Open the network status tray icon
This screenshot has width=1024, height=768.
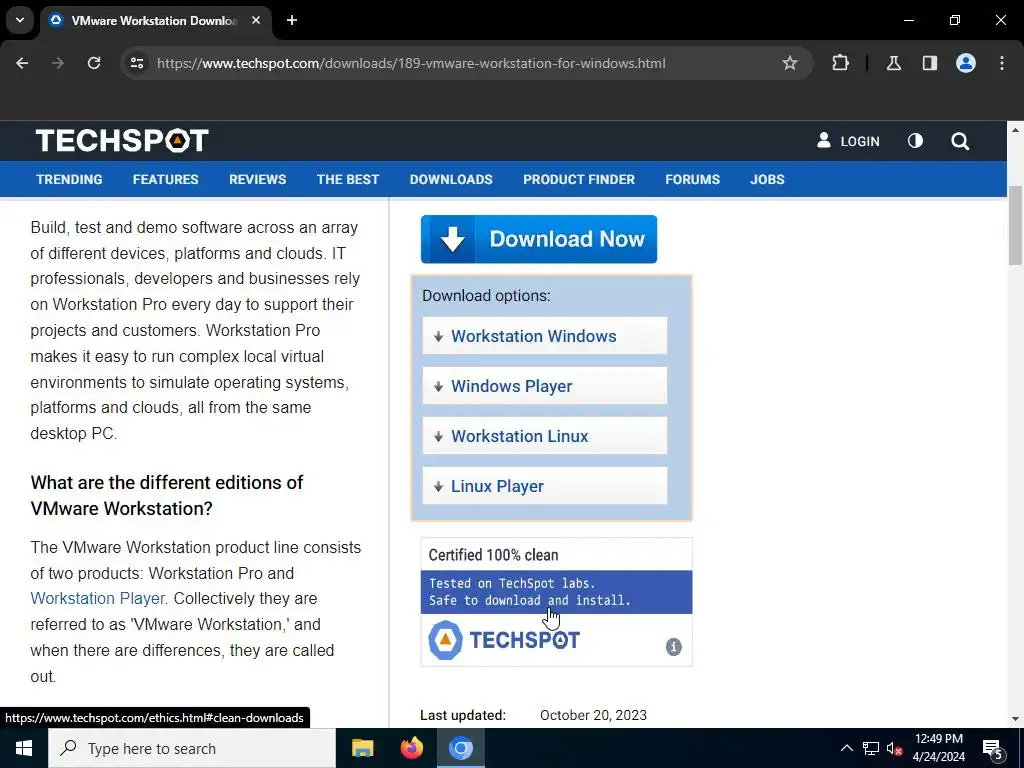871,748
